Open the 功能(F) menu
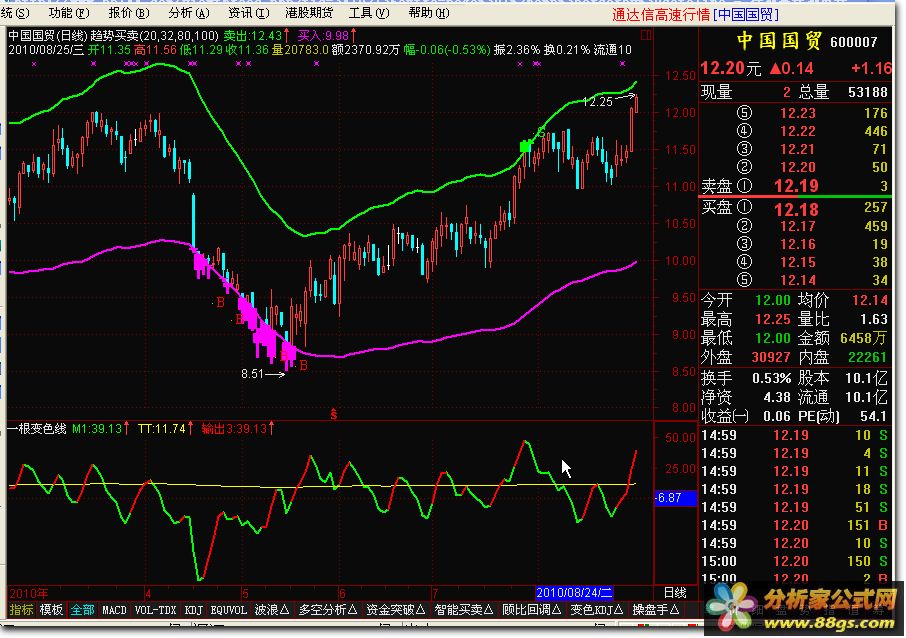This screenshot has width=906, height=638. (69, 13)
